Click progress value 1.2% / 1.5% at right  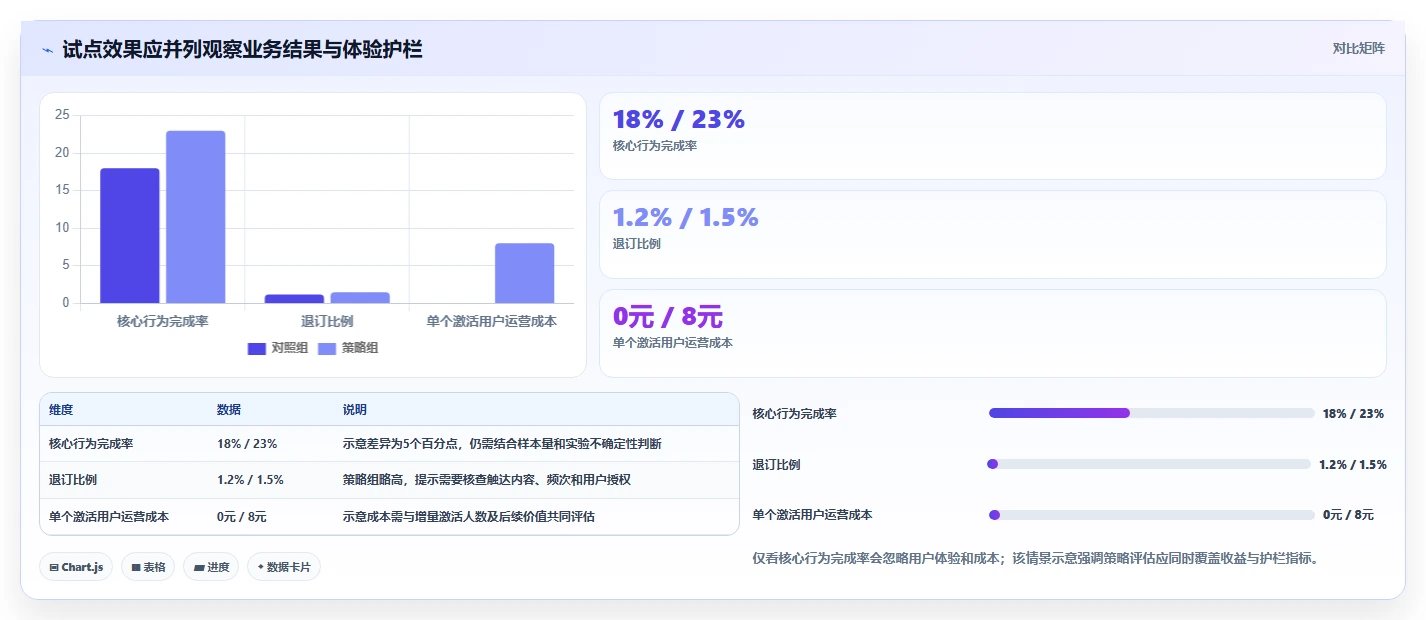pos(1353,464)
